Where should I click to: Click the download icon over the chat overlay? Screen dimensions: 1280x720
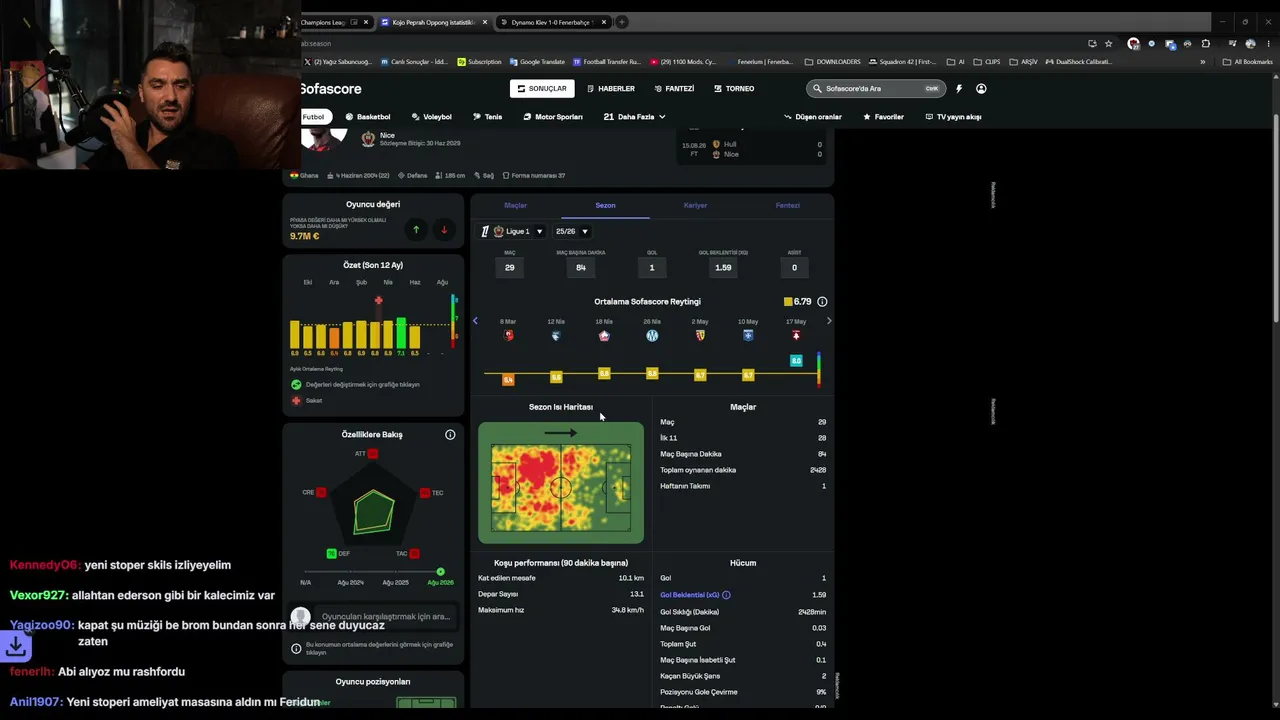(16, 647)
